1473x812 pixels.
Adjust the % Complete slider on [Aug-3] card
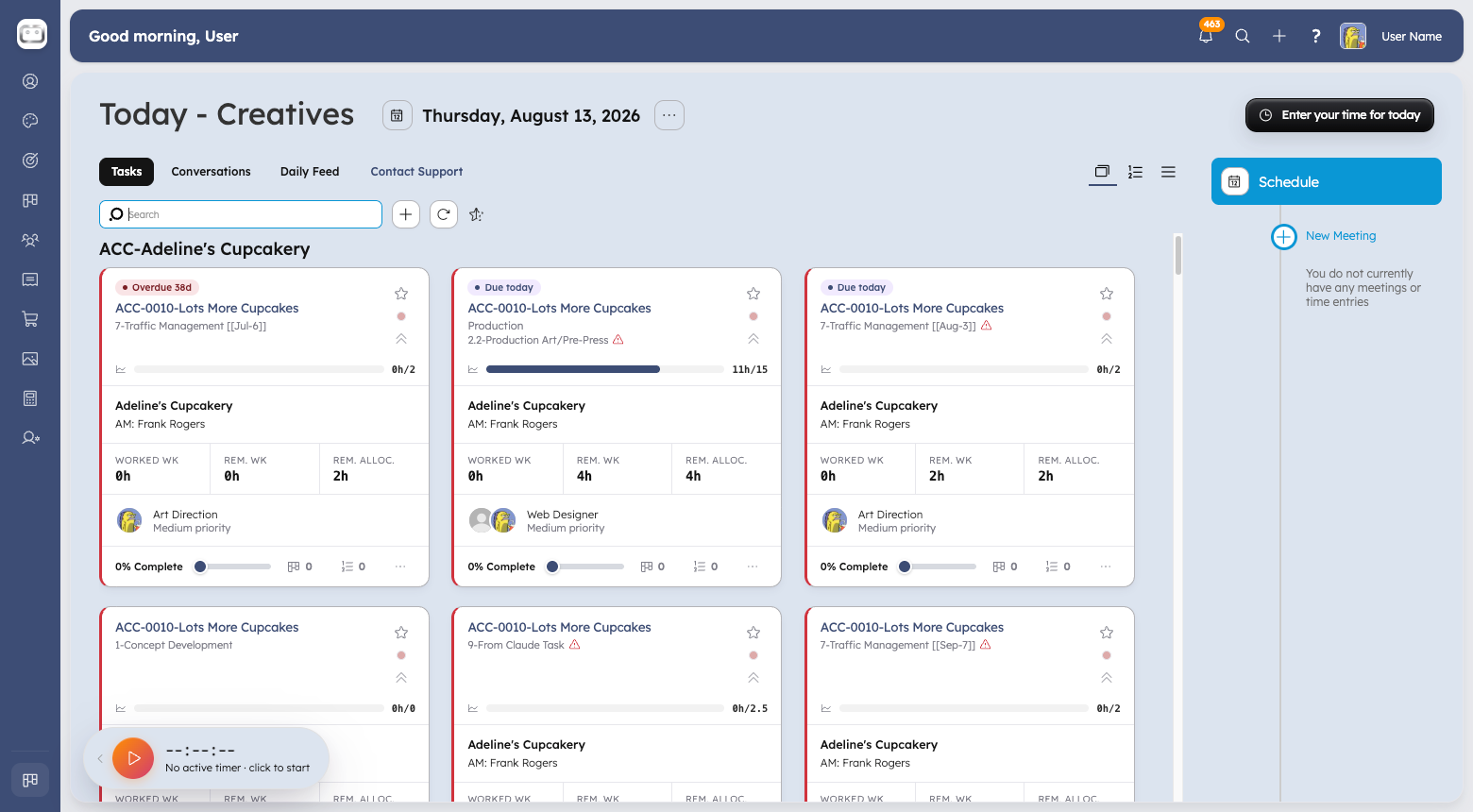[x=938, y=567]
